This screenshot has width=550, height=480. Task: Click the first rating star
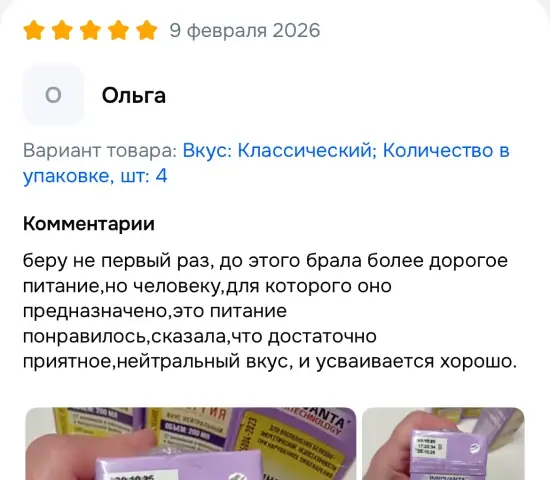tap(34, 30)
